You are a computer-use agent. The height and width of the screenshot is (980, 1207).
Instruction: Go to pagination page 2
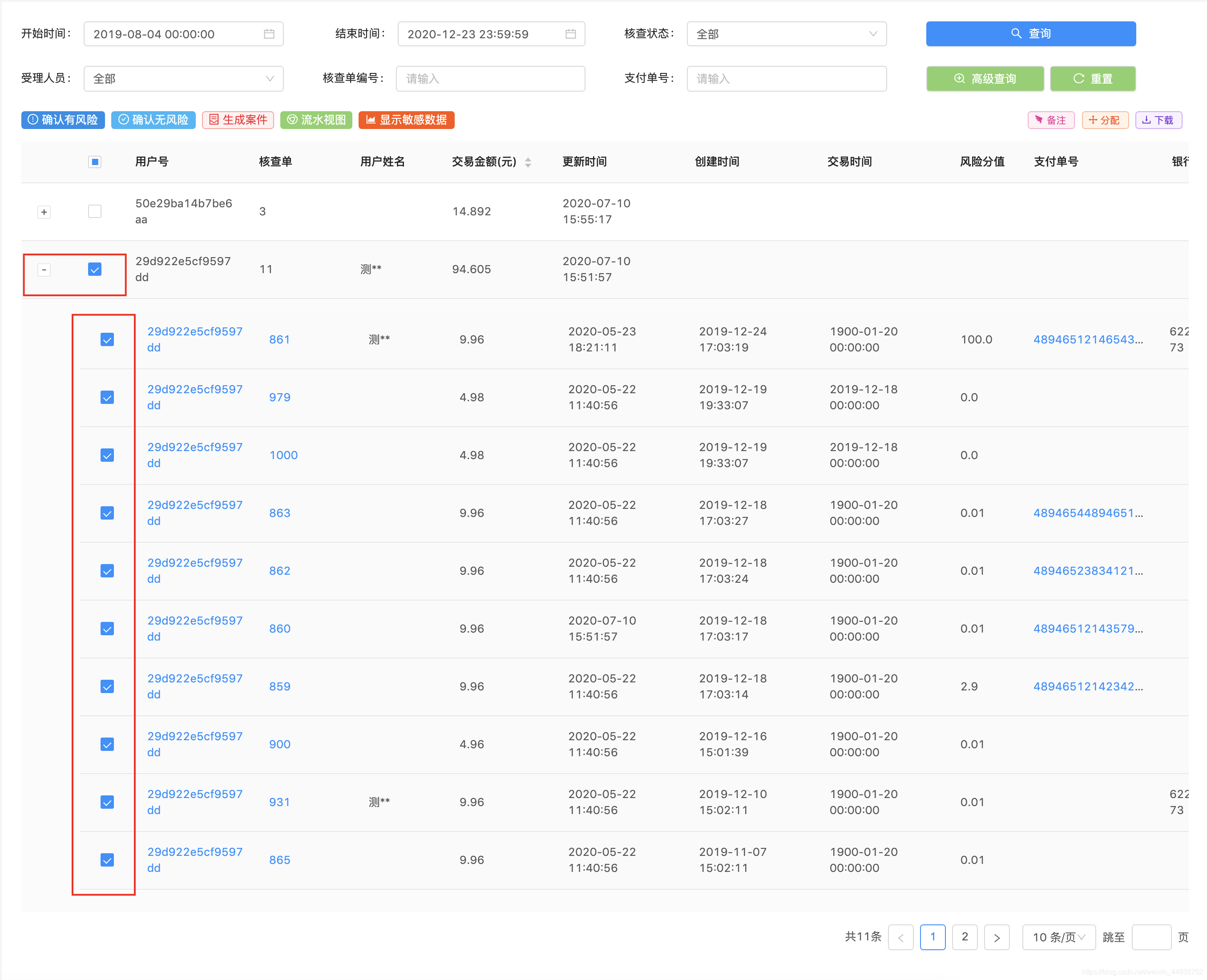point(965,937)
